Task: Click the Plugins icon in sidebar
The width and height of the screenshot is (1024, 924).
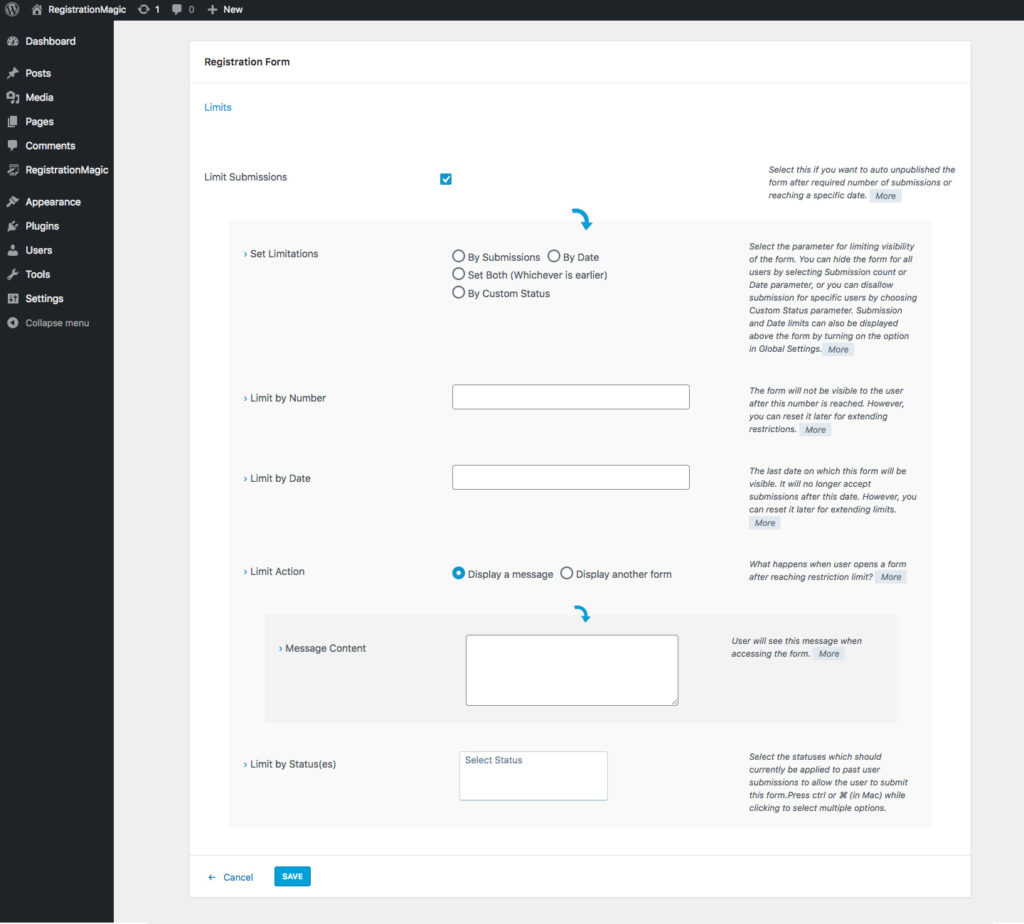Action: (x=12, y=226)
